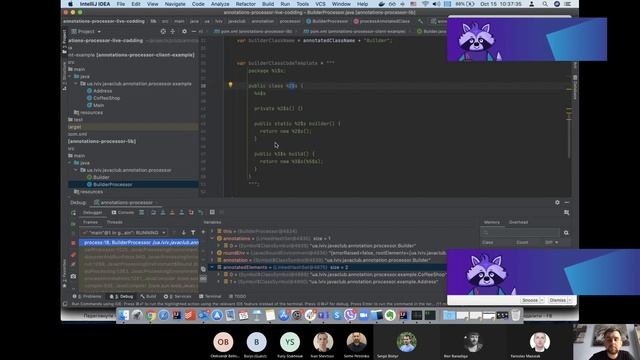Click the filter frames funnel icon
The width and height of the screenshot is (640, 360).
tap(193, 233)
